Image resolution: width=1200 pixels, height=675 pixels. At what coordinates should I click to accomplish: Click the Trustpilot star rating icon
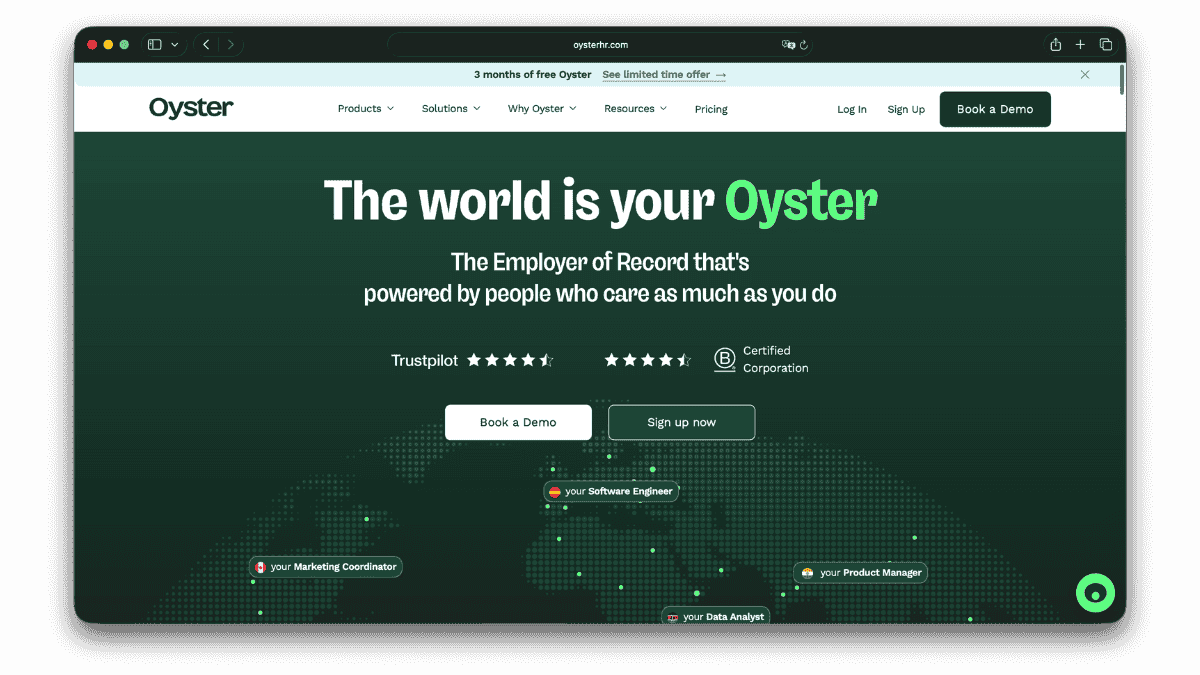(511, 359)
